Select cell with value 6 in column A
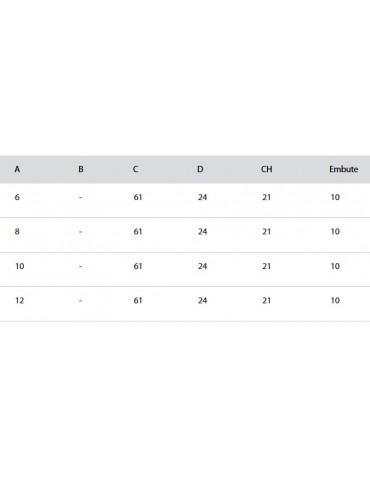 tap(17, 197)
